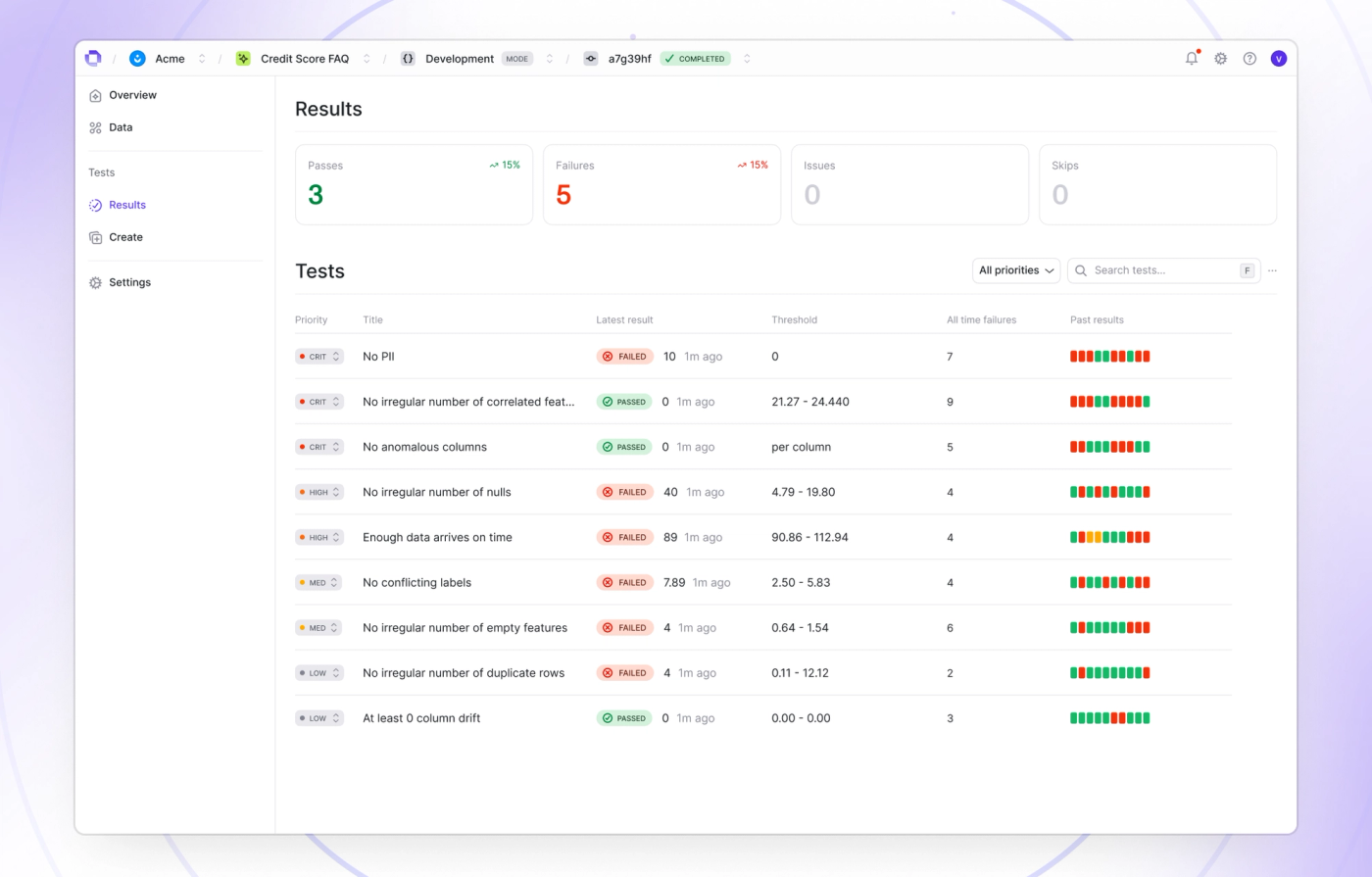Change MED priority for empty features test
The width and height of the screenshot is (1372, 877).
tap(318, 628)
